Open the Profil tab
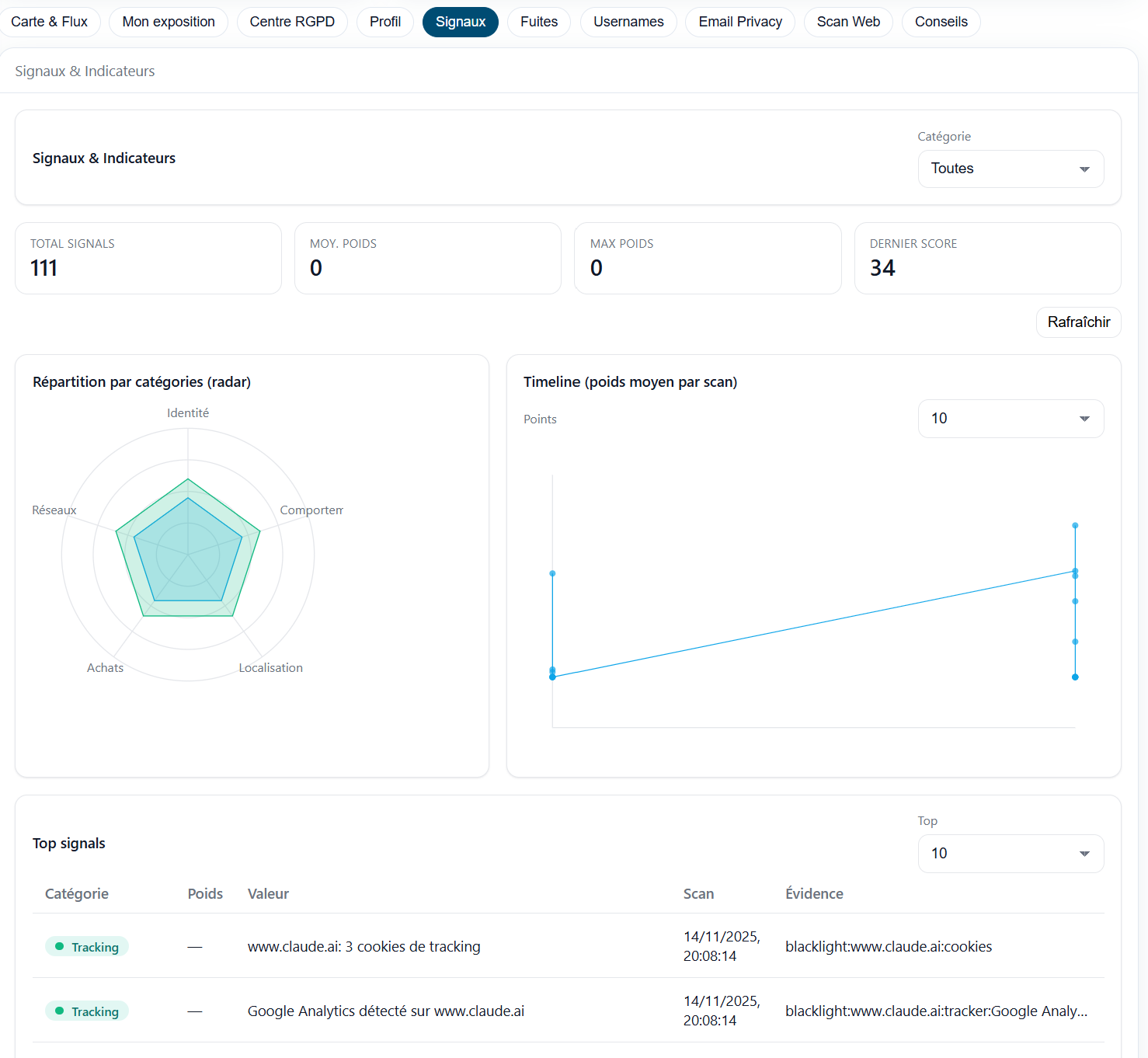This screenshot has width=1148, height=1058. pyautogui.click(x=385, y=22)
